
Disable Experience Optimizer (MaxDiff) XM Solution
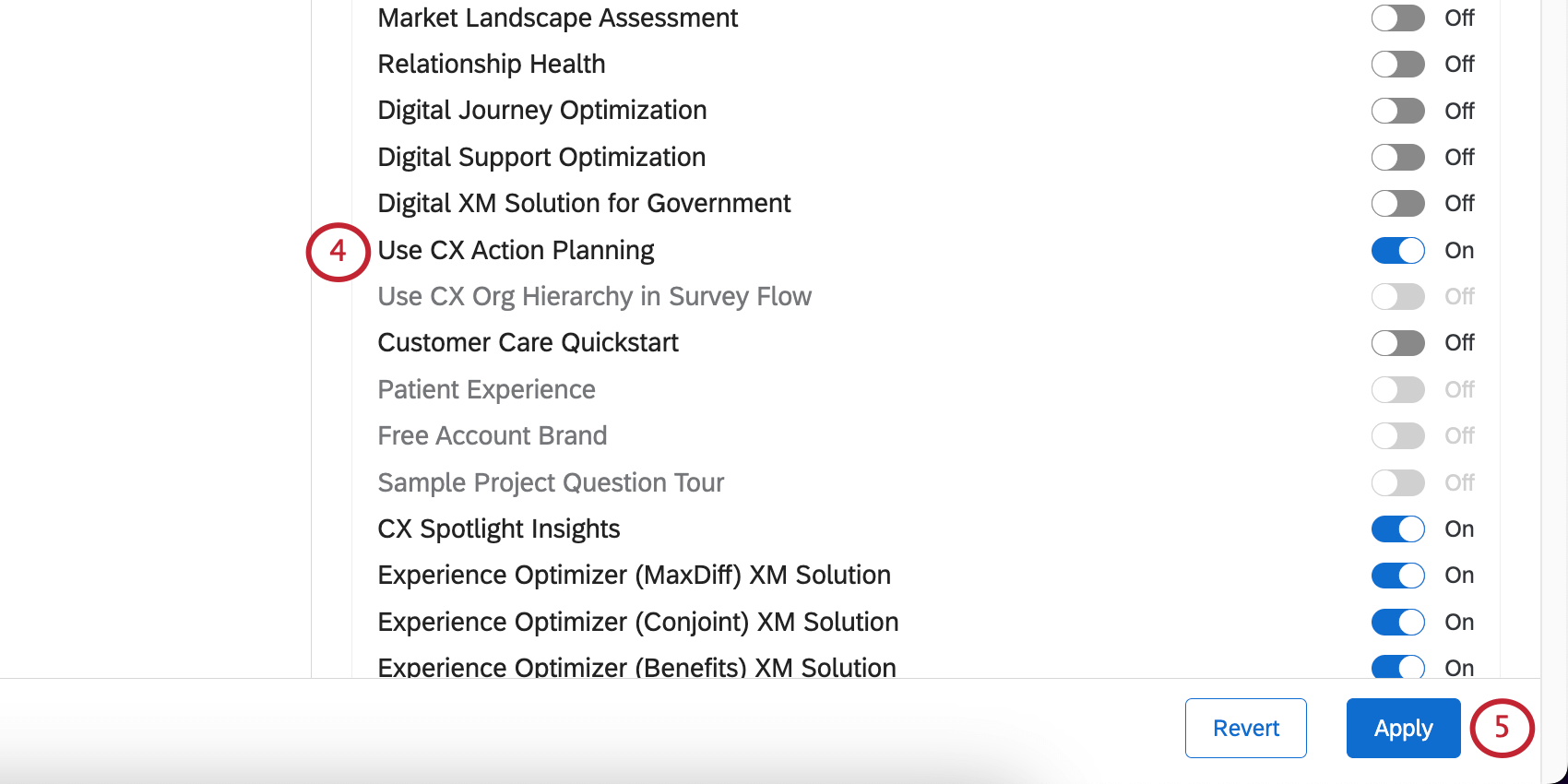click(1397, 575)
